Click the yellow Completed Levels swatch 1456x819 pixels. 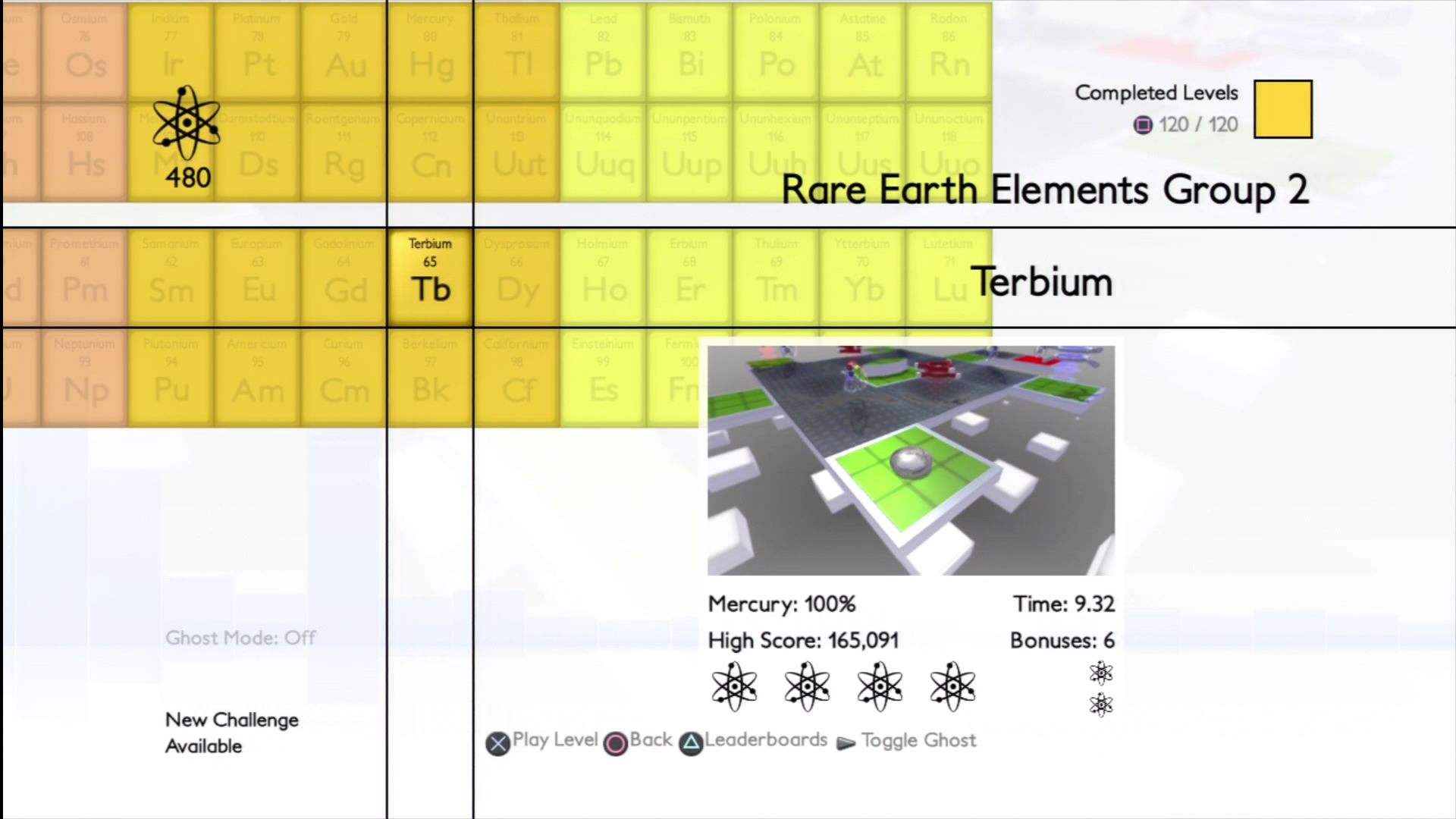[x=1282, y=109]
